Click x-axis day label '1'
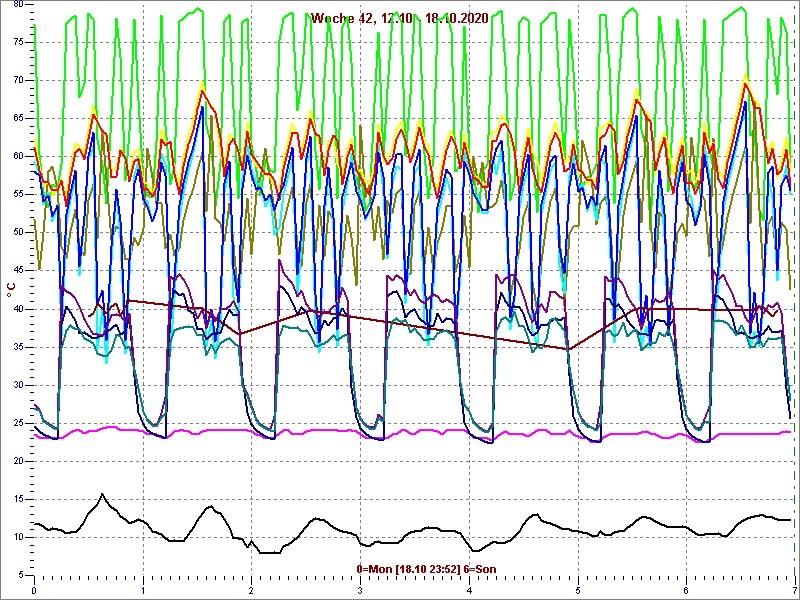 pyautogui.click(x=143, y=591)
